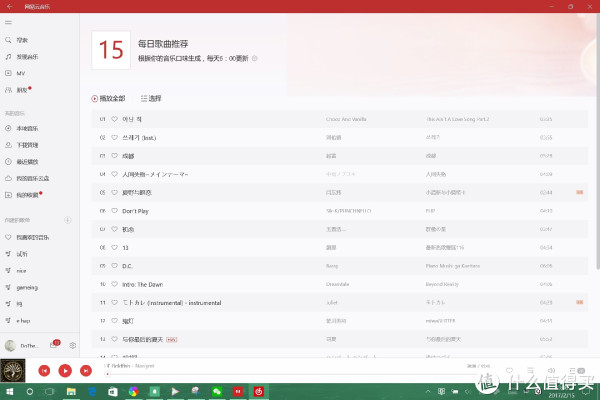Viewport: 600px width, 400px height.
Task: Click now playing album art
Action: pyautogui.click(x=13, y=371)
